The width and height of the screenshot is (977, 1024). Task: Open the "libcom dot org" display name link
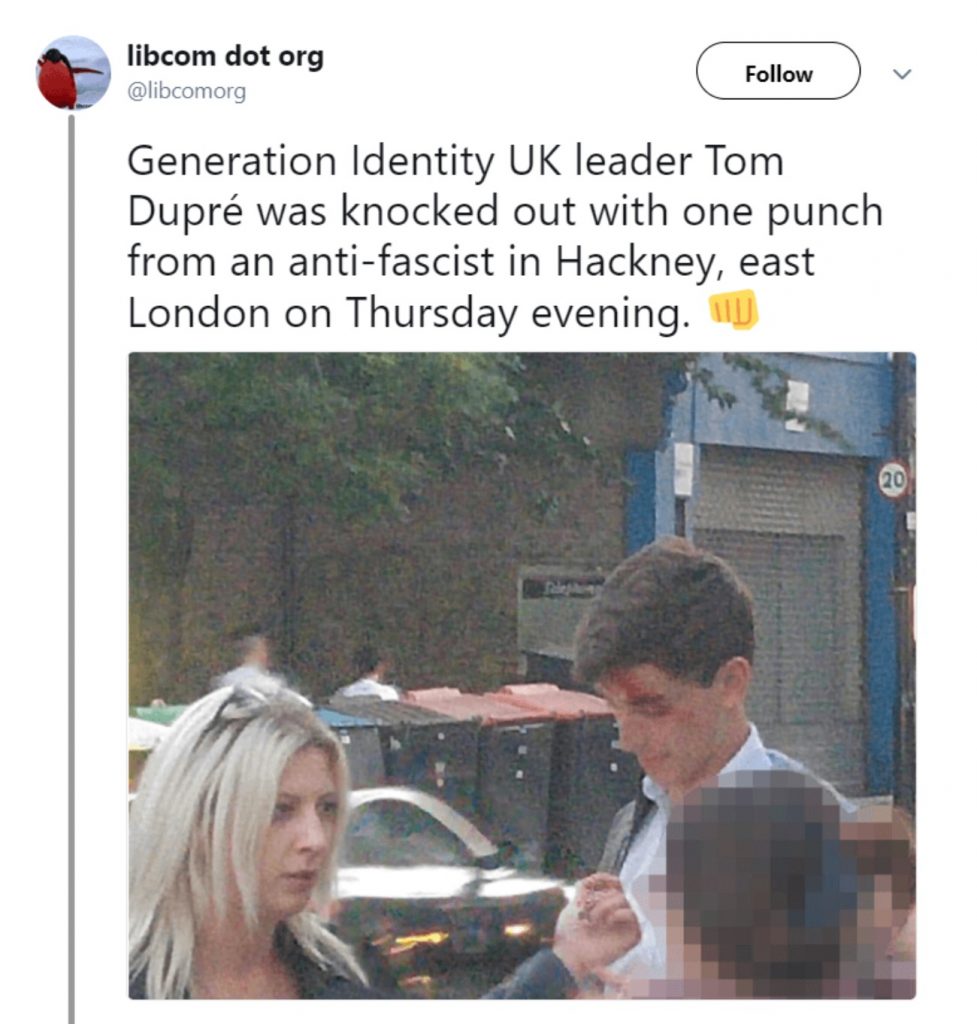[x=225, y=56]
